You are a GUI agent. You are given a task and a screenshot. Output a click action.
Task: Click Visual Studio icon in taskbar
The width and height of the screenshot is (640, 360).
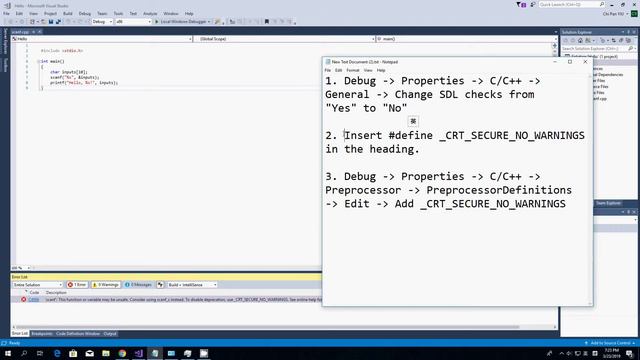point(138,353)
